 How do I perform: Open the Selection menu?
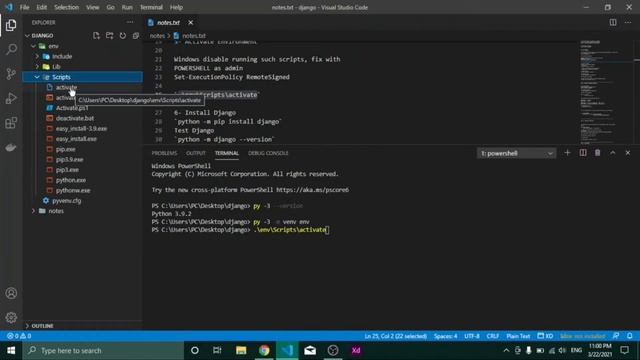coord(66,7)
